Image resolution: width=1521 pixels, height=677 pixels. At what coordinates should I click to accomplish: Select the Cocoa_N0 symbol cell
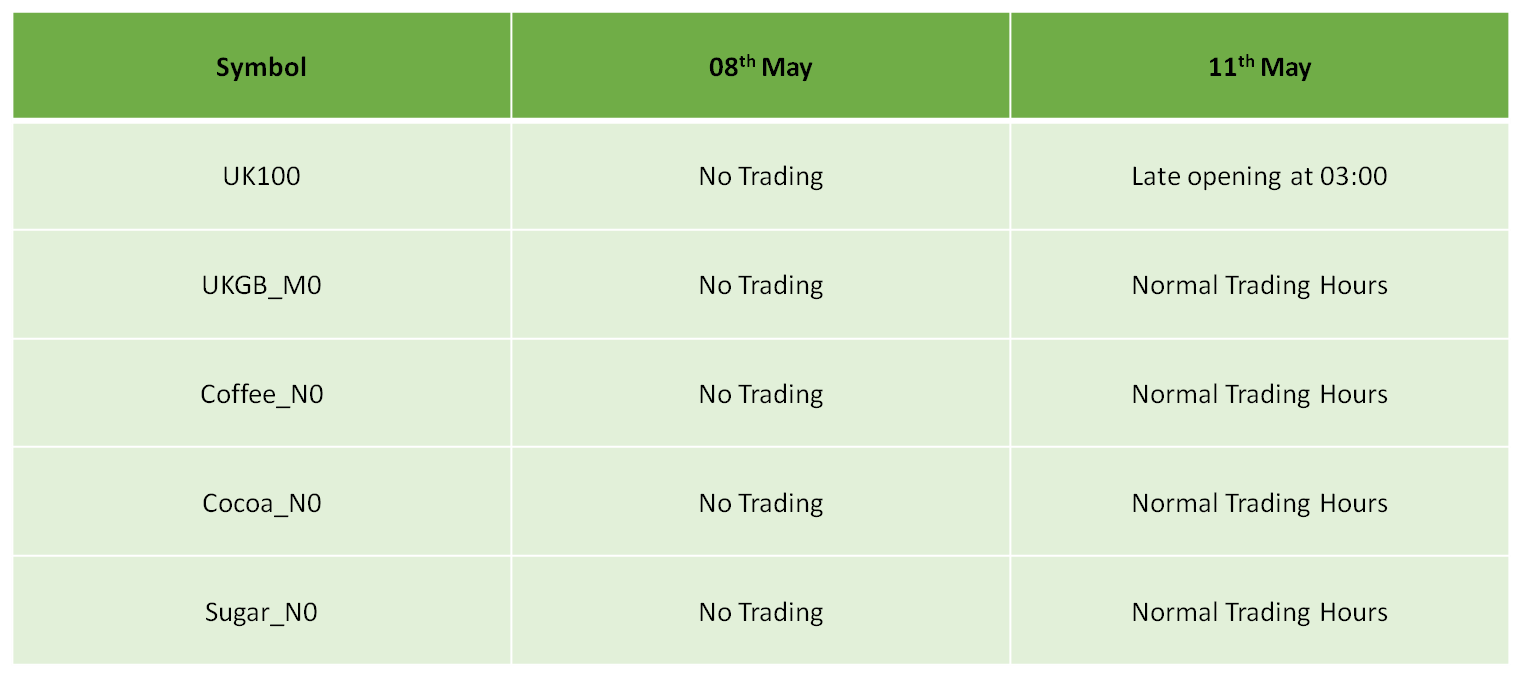click(261, 502)
